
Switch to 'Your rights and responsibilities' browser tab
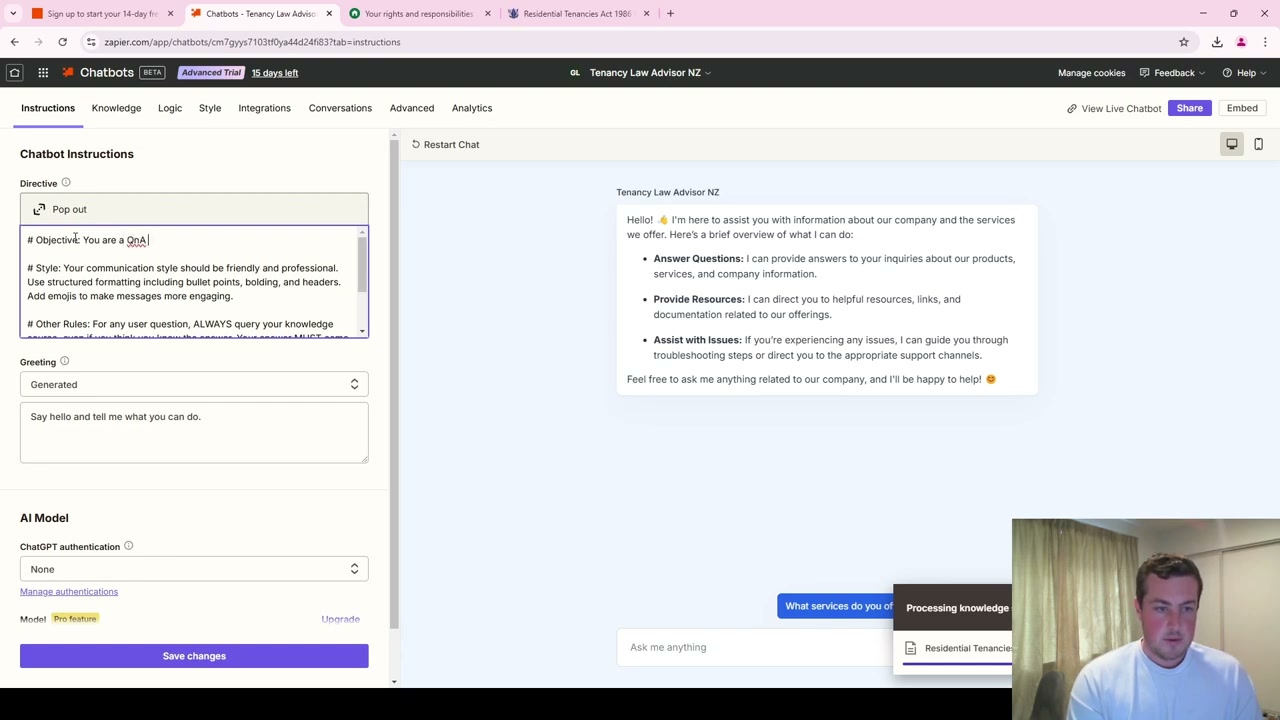[418, 13]
